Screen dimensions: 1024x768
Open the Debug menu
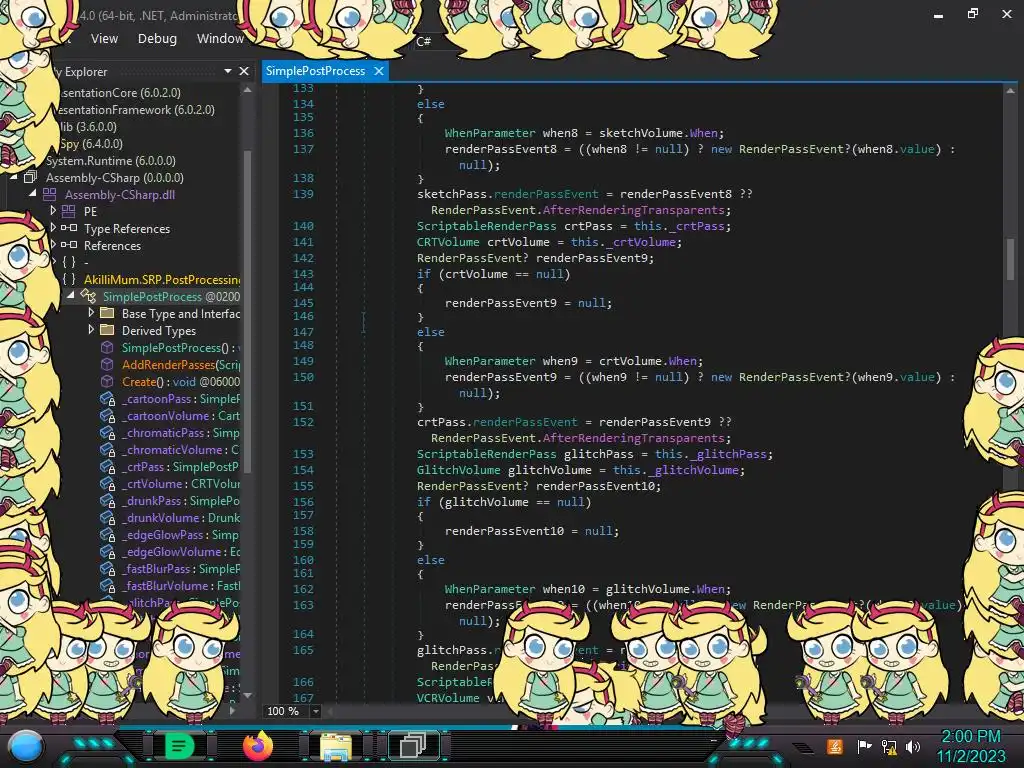pyautogui.click(x=157, y=39)
